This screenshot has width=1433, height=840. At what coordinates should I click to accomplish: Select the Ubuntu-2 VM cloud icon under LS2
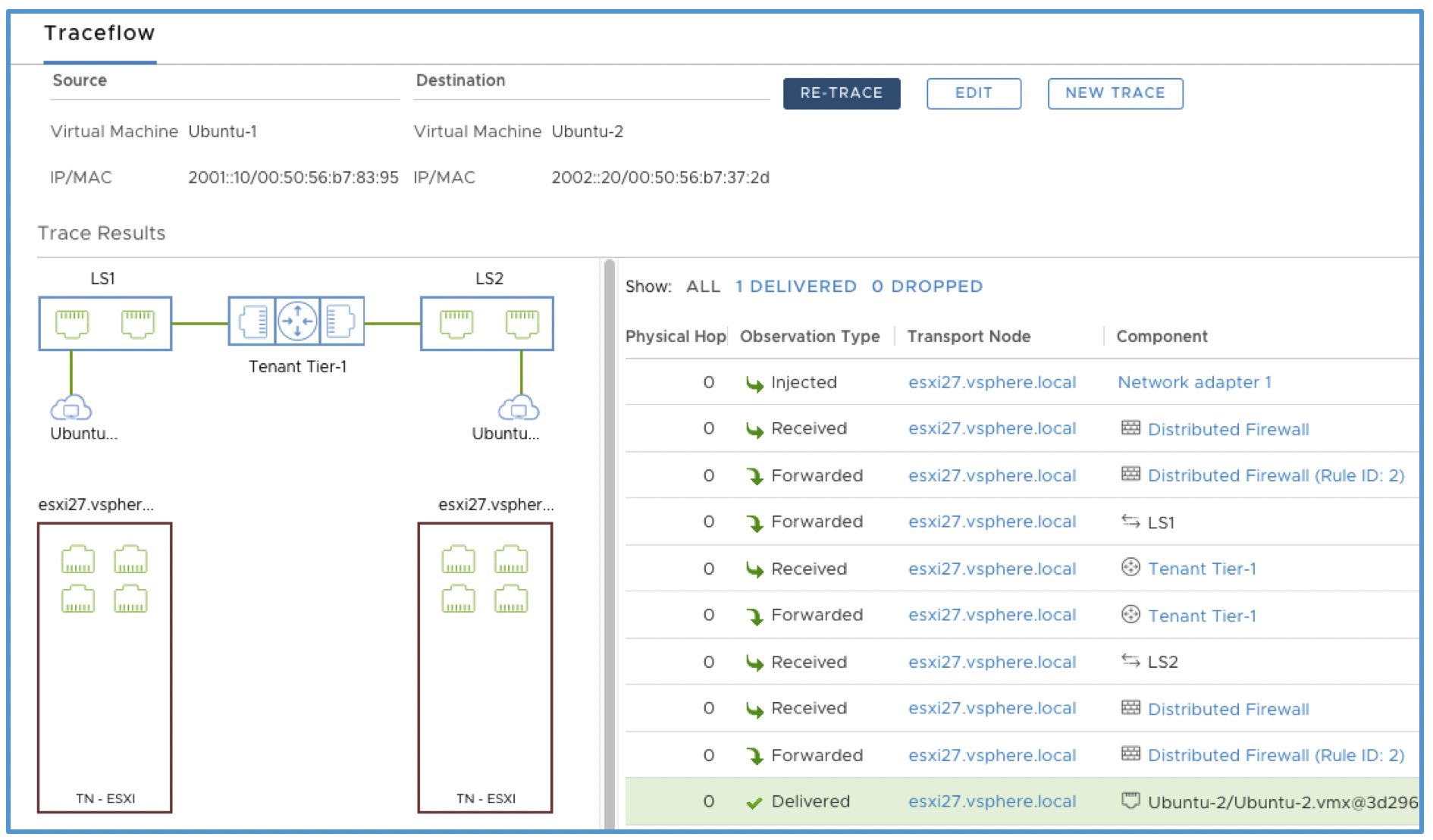pos(519,408)
